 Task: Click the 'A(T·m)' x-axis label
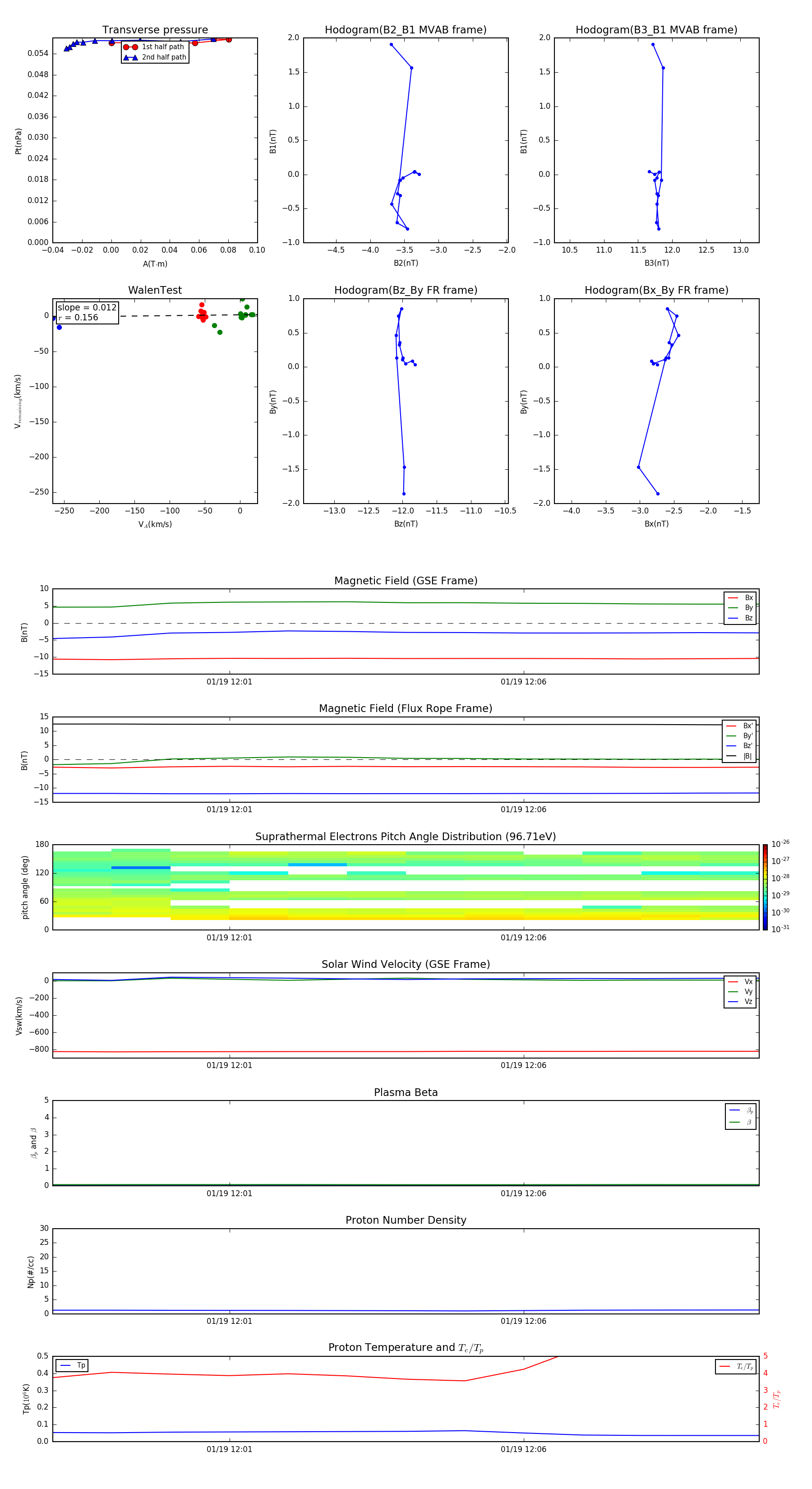pos(155,264)
